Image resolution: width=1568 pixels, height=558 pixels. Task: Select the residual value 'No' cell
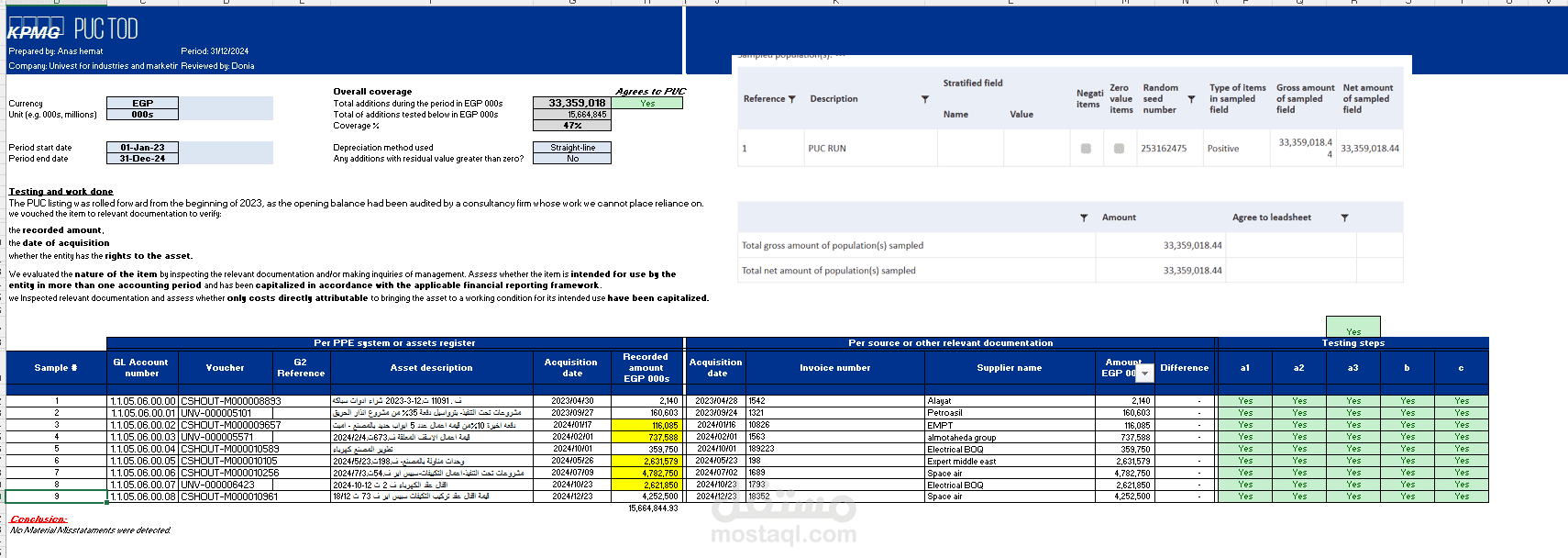tap(572, 159)
